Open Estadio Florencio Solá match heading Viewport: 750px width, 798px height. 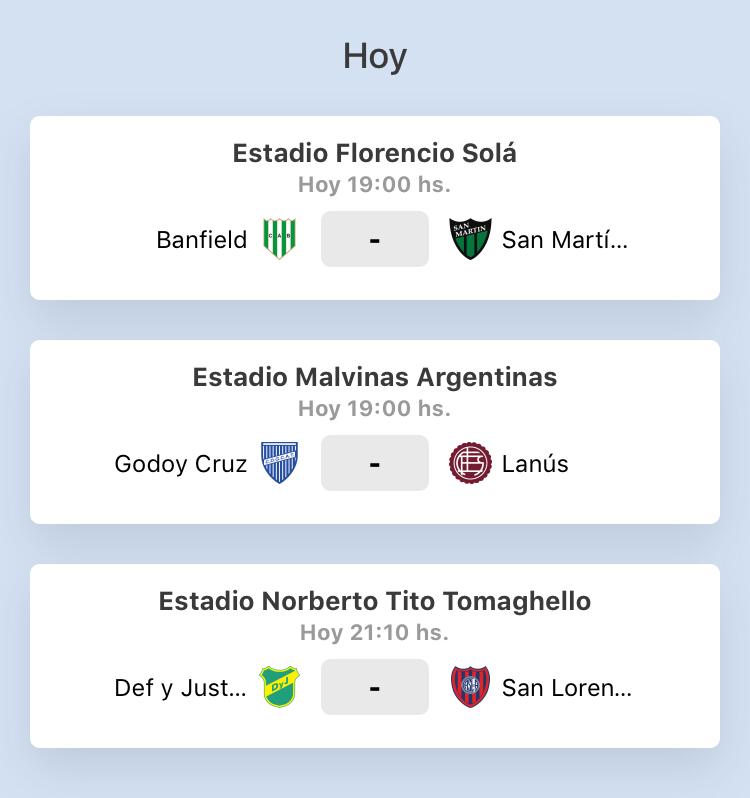tap(375, 153)
